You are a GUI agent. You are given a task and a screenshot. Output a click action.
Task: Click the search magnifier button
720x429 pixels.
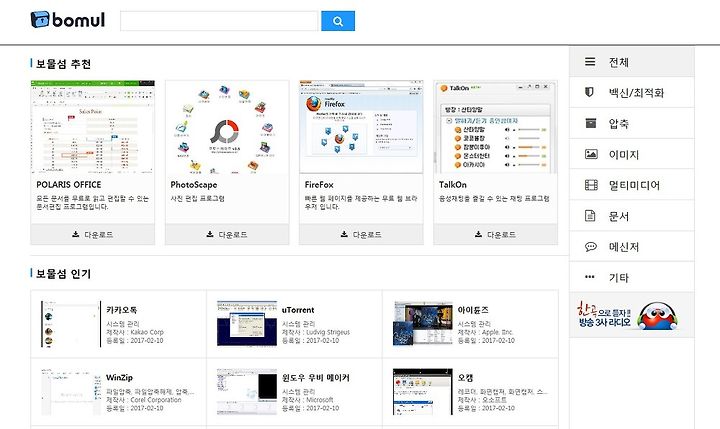(338, 21)
